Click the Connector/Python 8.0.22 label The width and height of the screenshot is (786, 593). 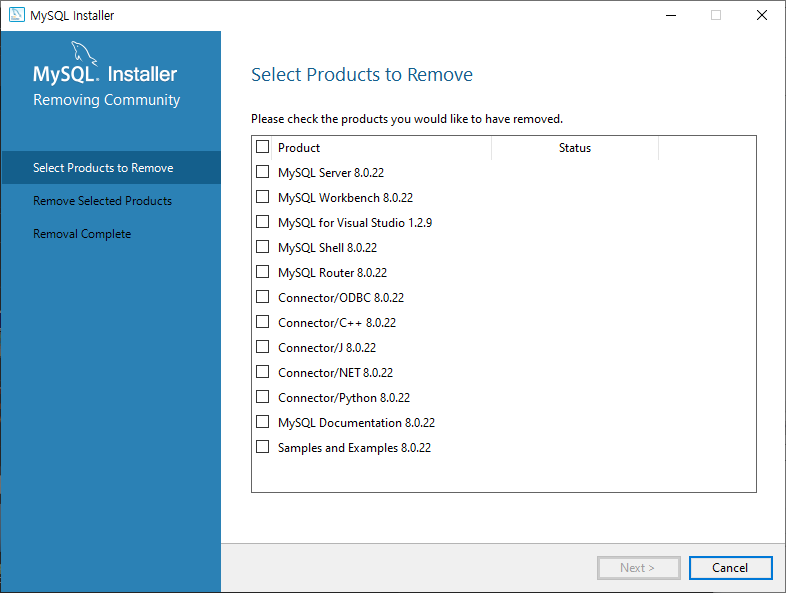click(x=344, y=399)
